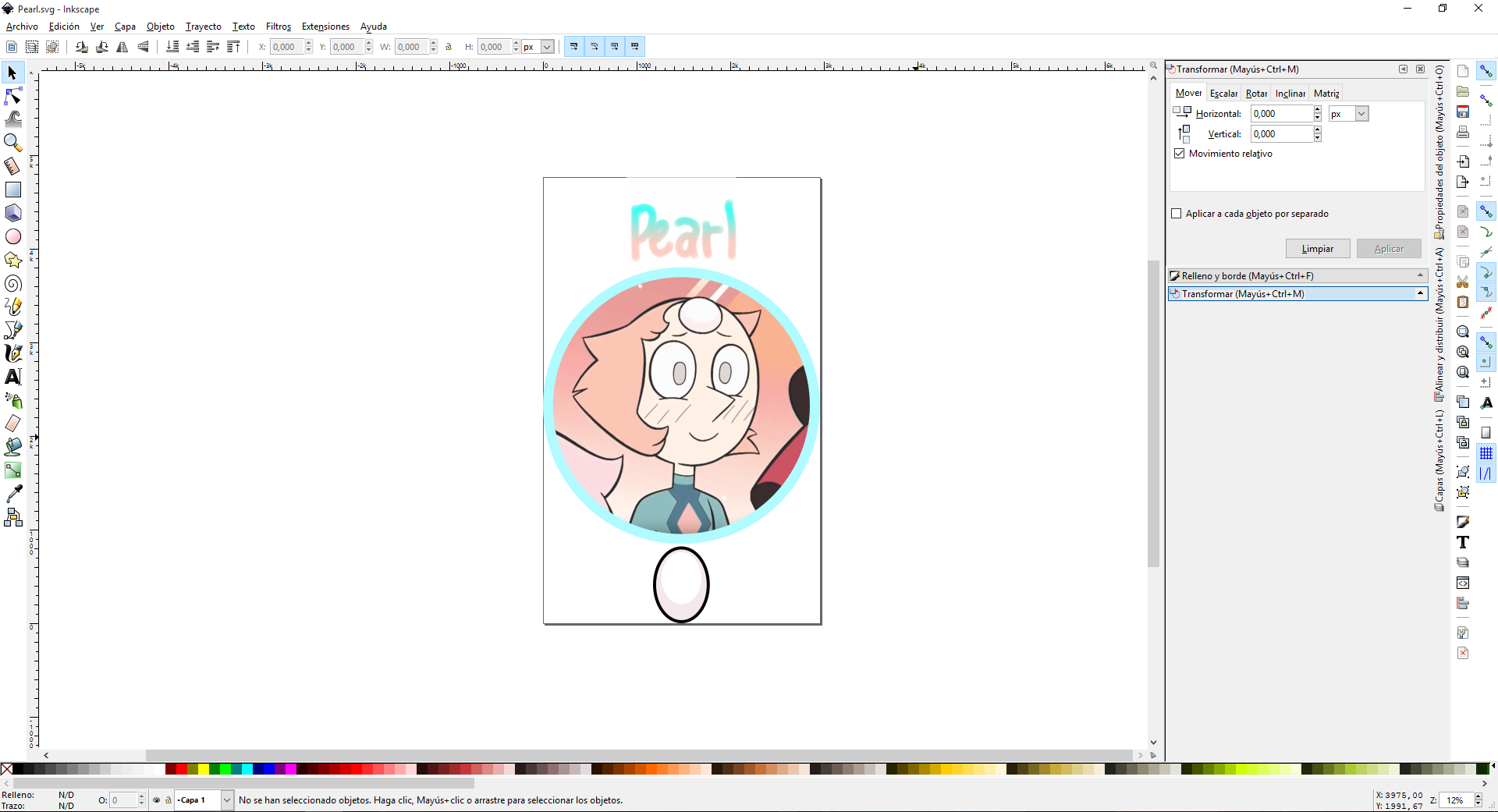1498x812 pixels.
Task: Open Text and Font dialog icon
Action: click(x=1463, y=542)
